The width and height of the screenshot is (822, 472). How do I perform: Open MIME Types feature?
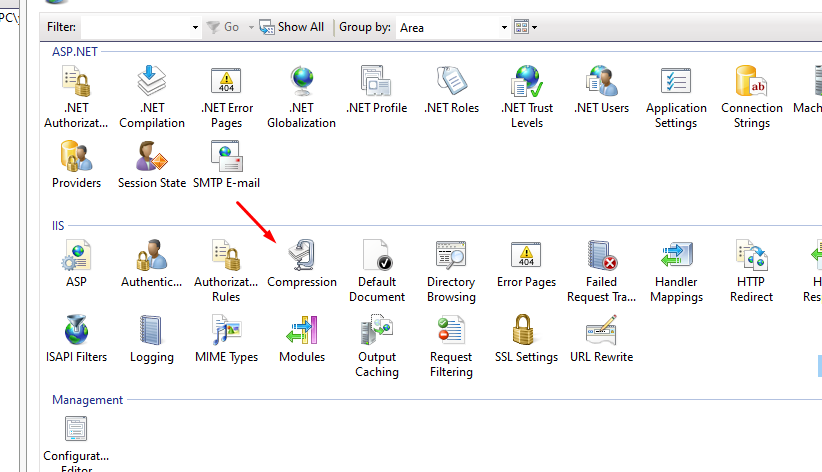[227, 331]
